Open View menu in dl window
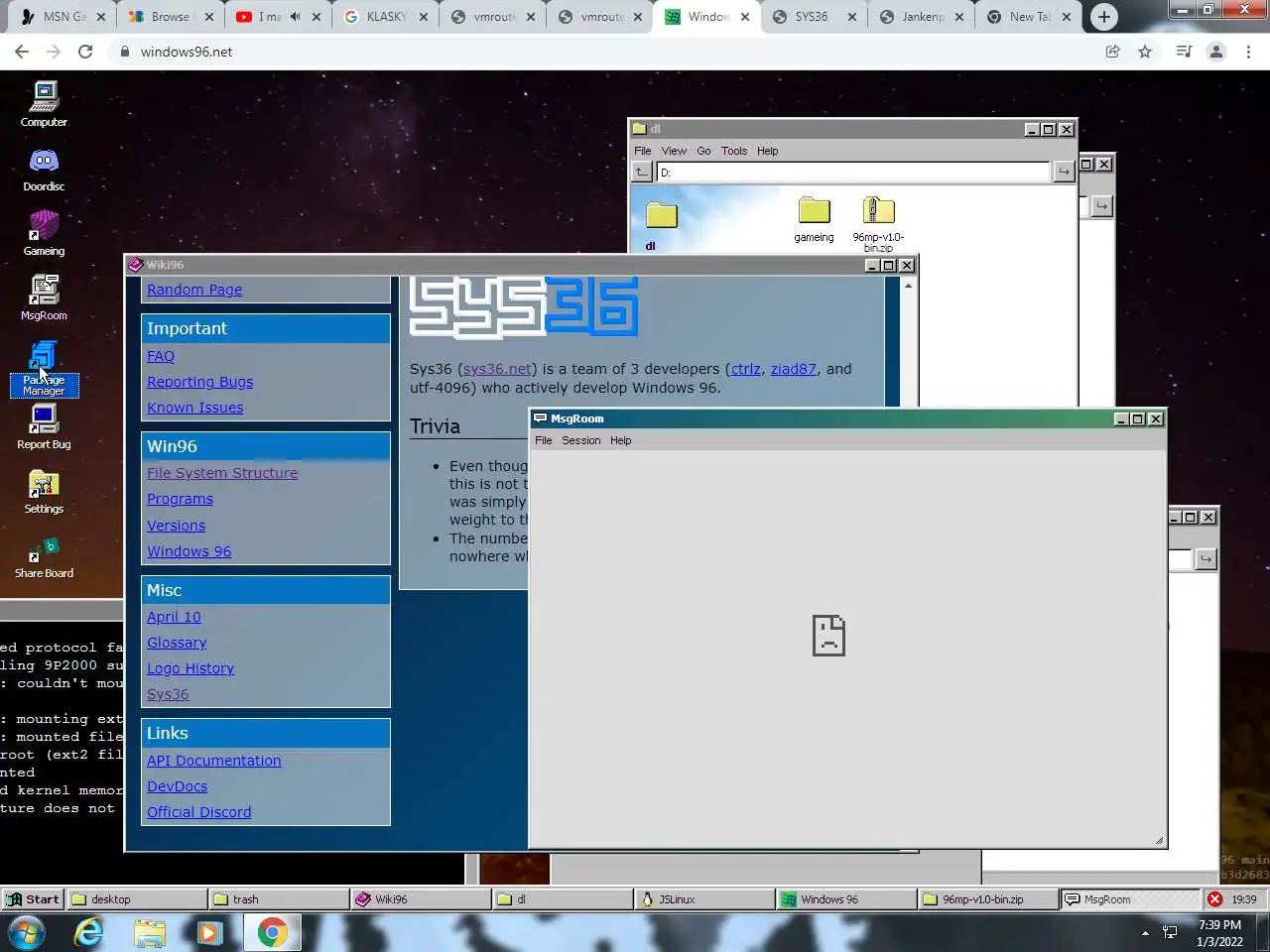 (x=674, y=151)
